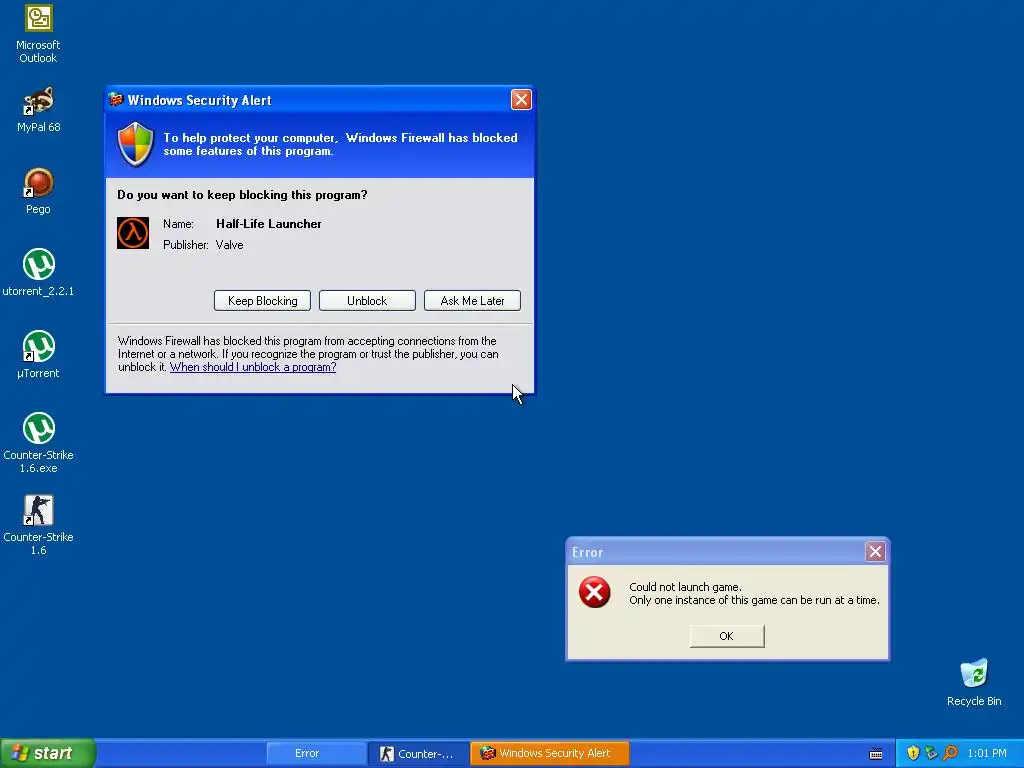Click the Windows security shield icon
Screen dimensions: 1024x768
(135, 144)
